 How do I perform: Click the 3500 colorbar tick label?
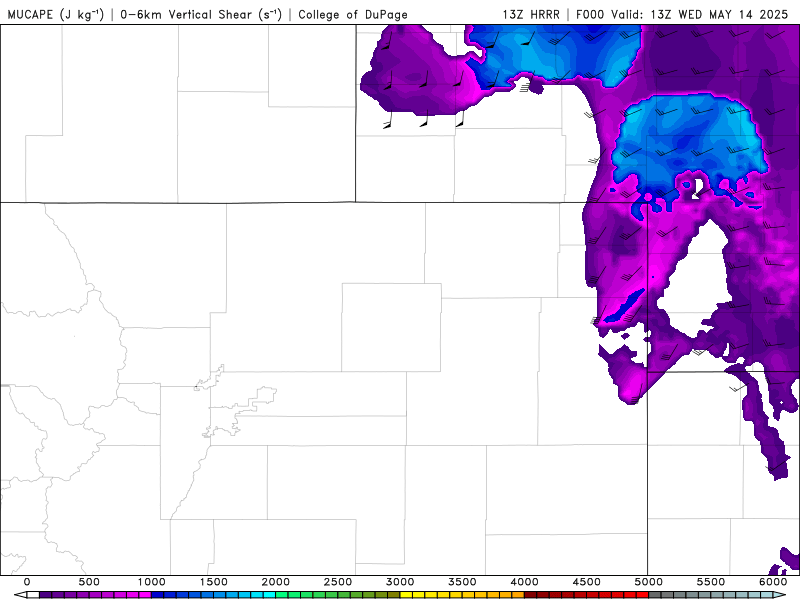462,582
